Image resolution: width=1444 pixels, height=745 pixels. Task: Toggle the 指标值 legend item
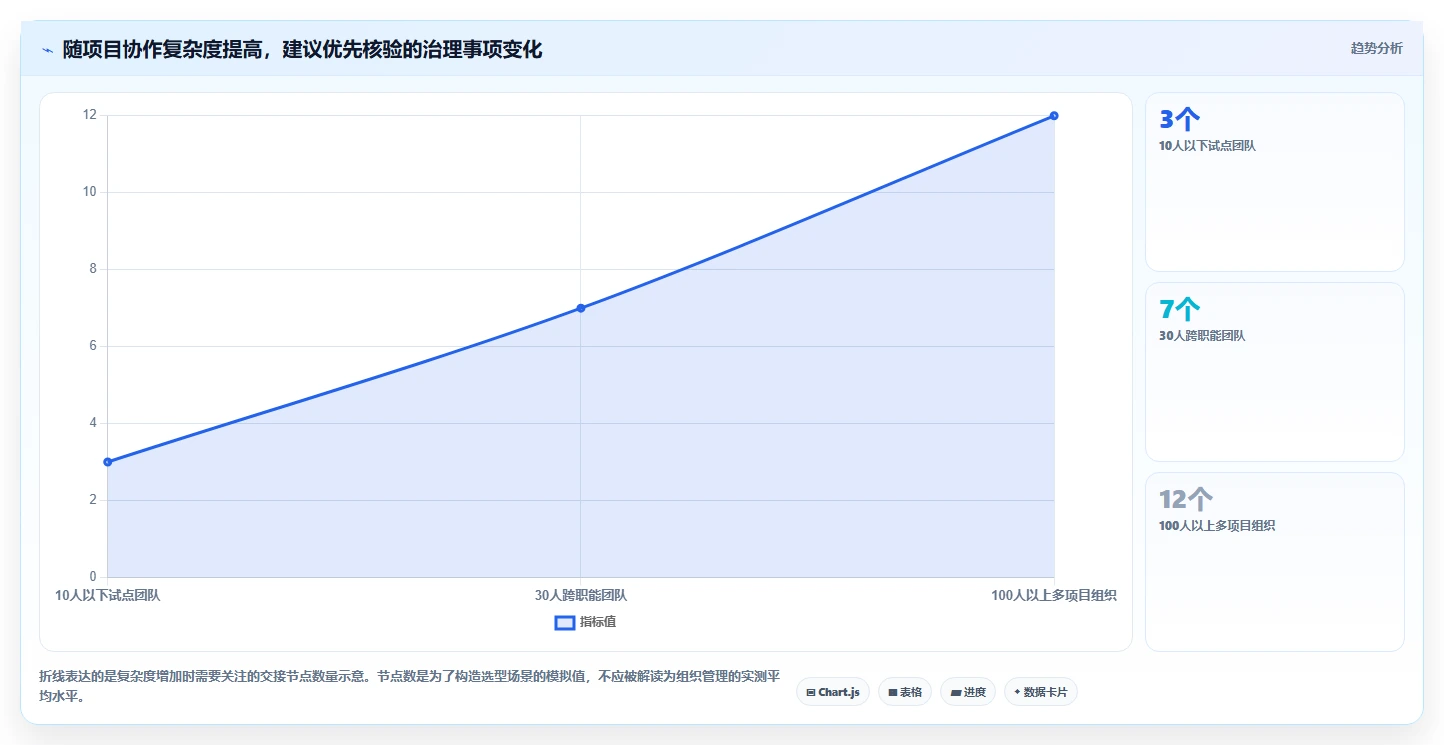pos(586,622)
